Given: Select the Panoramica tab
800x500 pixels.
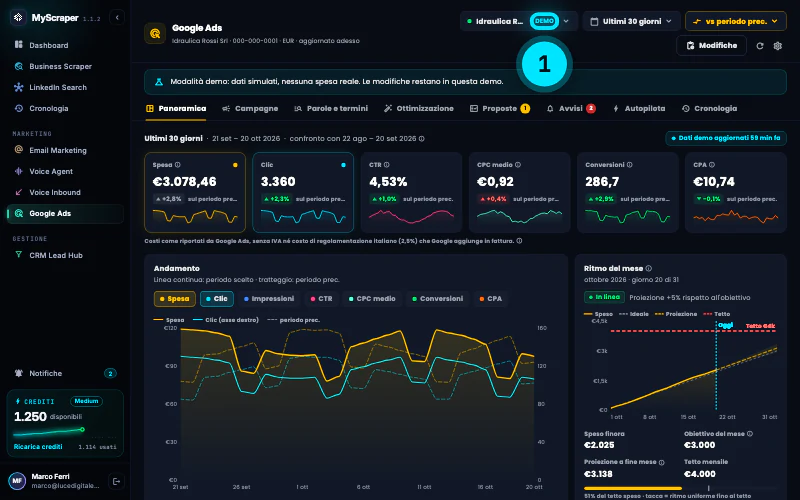Looking at the screenshot, I should [x=176, y=109].
